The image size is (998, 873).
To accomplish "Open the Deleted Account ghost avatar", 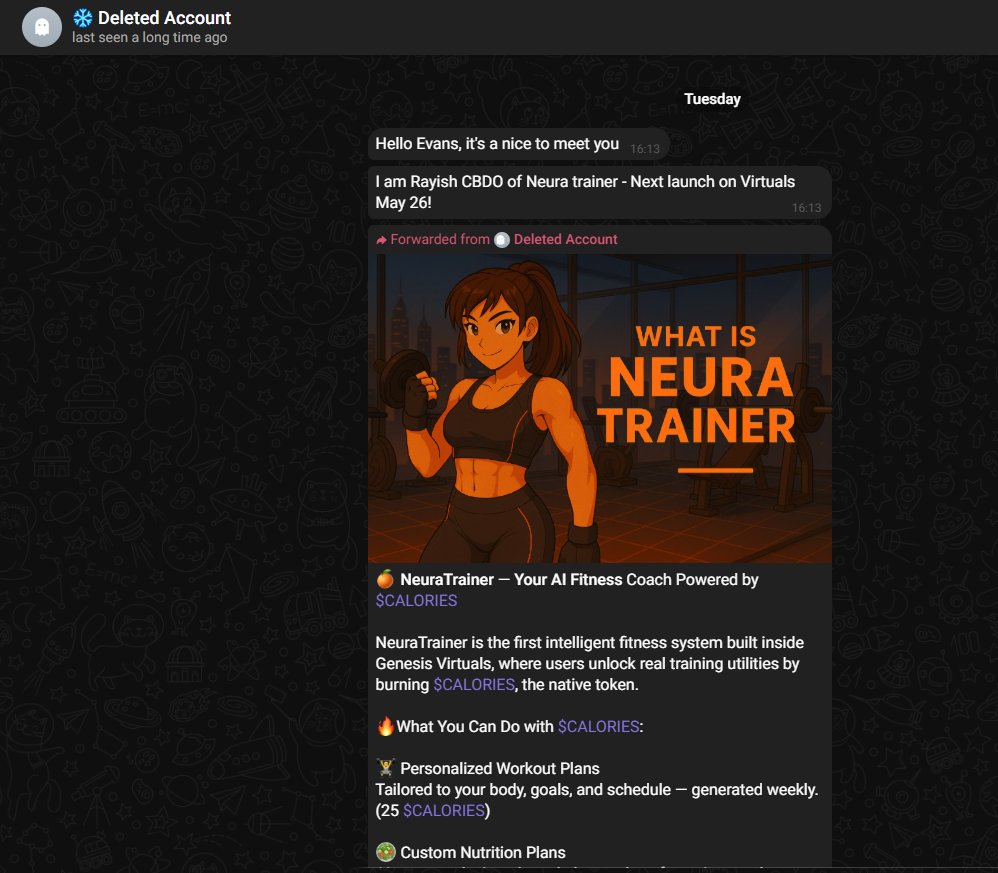I will coord(42,27).
